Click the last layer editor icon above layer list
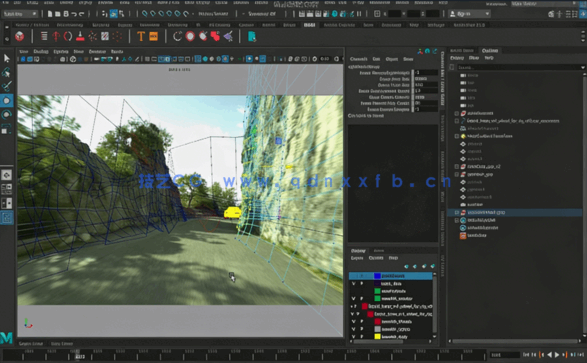587x363 pixels. click(x=432, y=266)
